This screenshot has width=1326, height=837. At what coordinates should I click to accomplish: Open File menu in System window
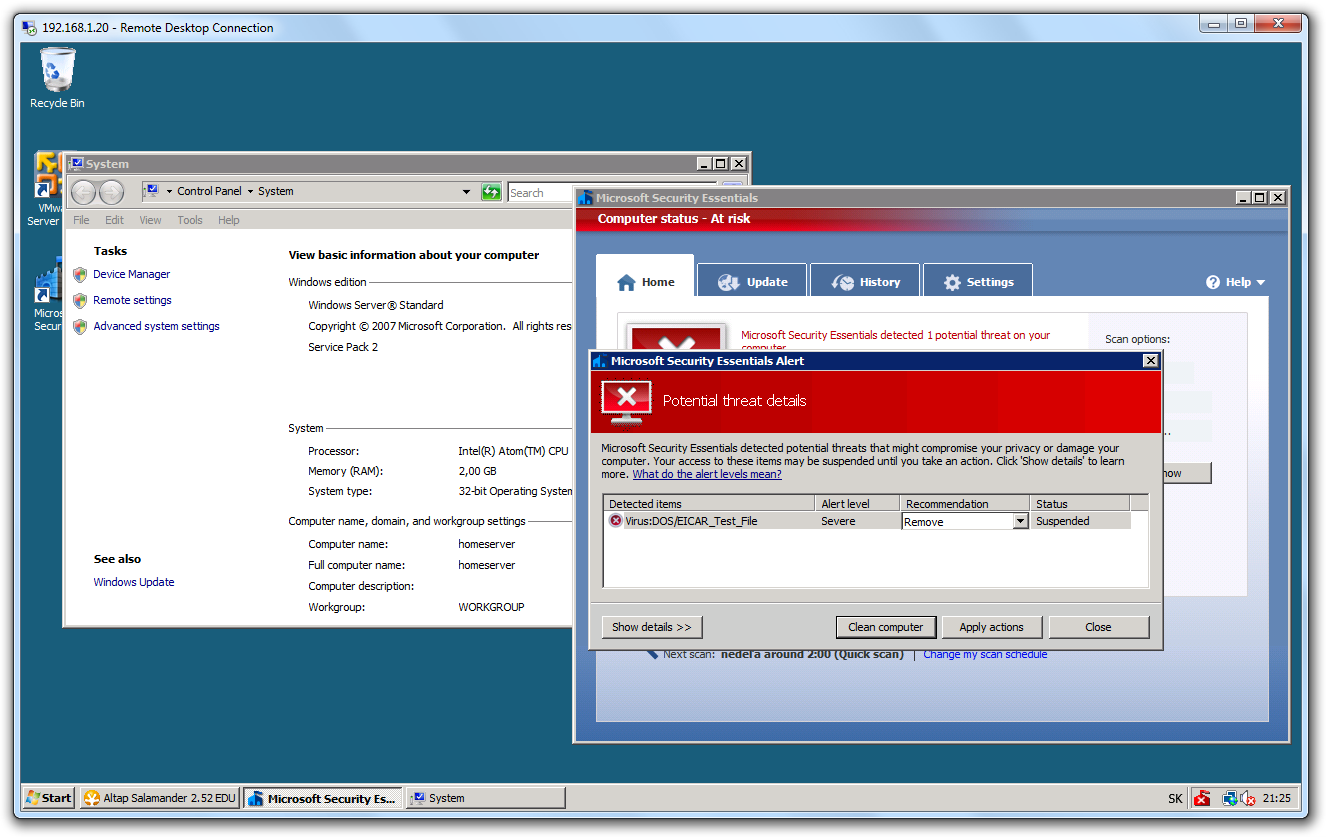pyautogui.click(x=81, y=220)
